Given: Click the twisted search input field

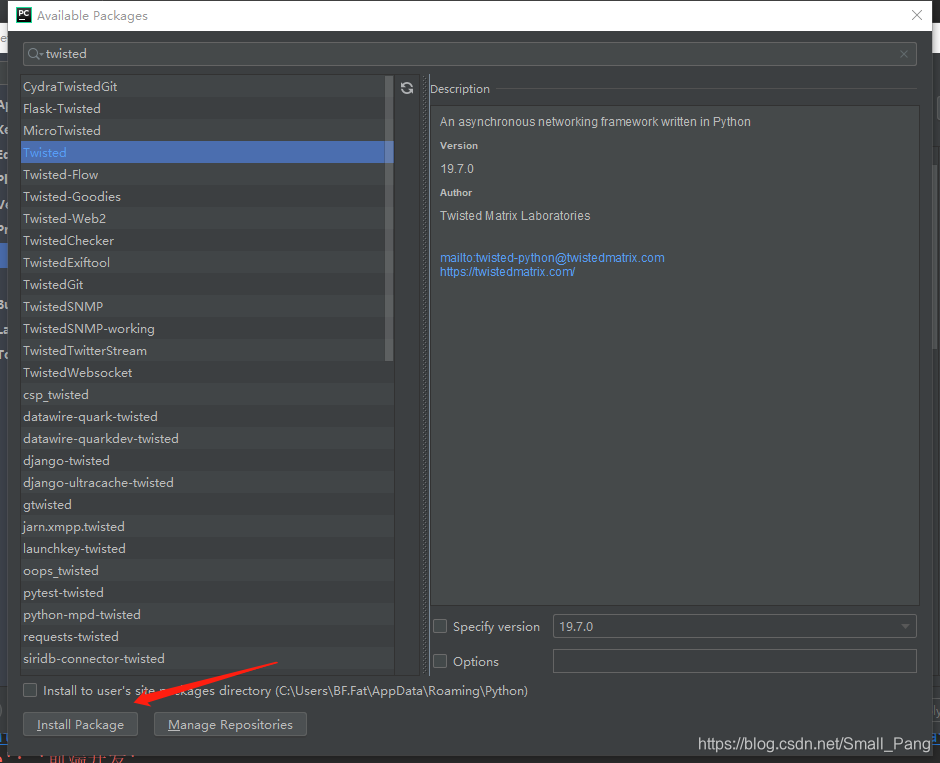Looking at the screenshot, I should point(469,54).
